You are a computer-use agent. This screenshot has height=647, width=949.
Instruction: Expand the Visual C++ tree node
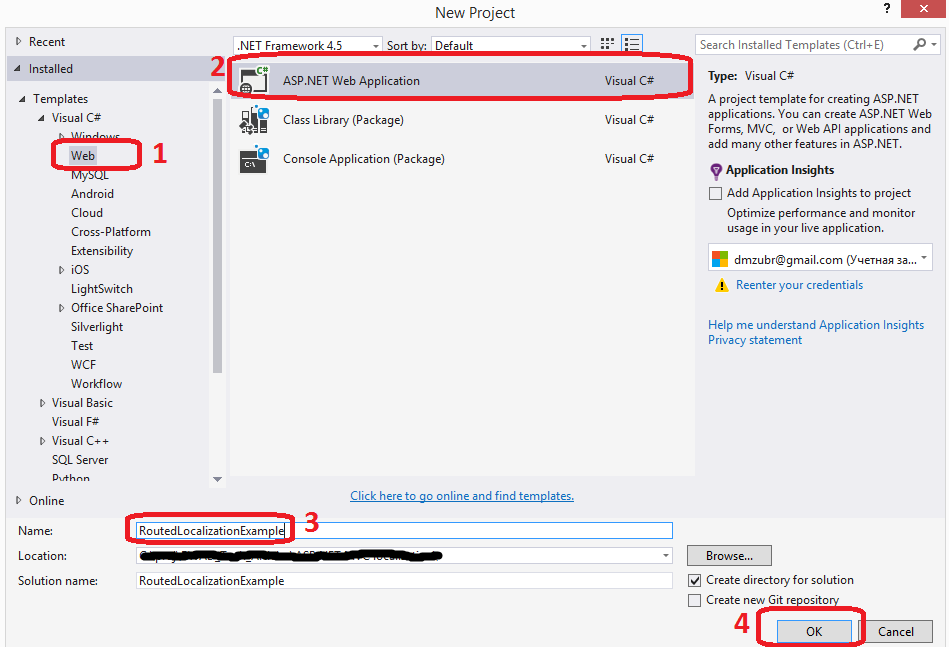click(42, 441)
